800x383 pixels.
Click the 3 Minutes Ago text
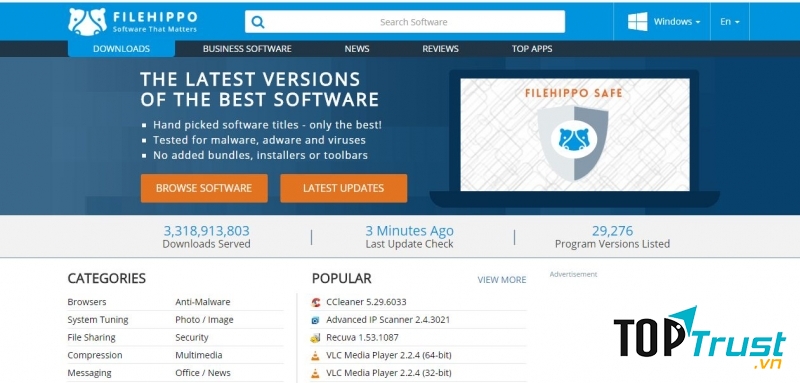click(409, 231)
